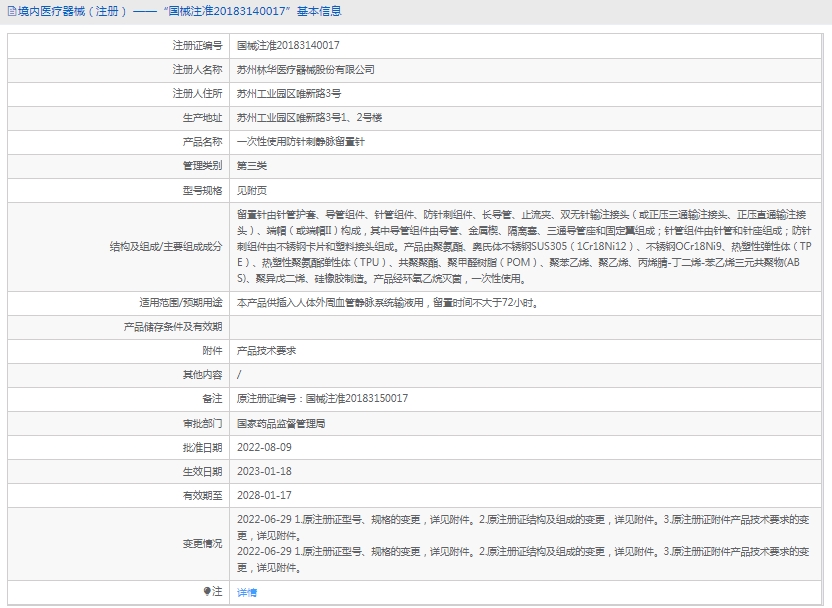The image size is (832, 608).
Task: Select approval date 2022-08-09
Action: [264, 447]
